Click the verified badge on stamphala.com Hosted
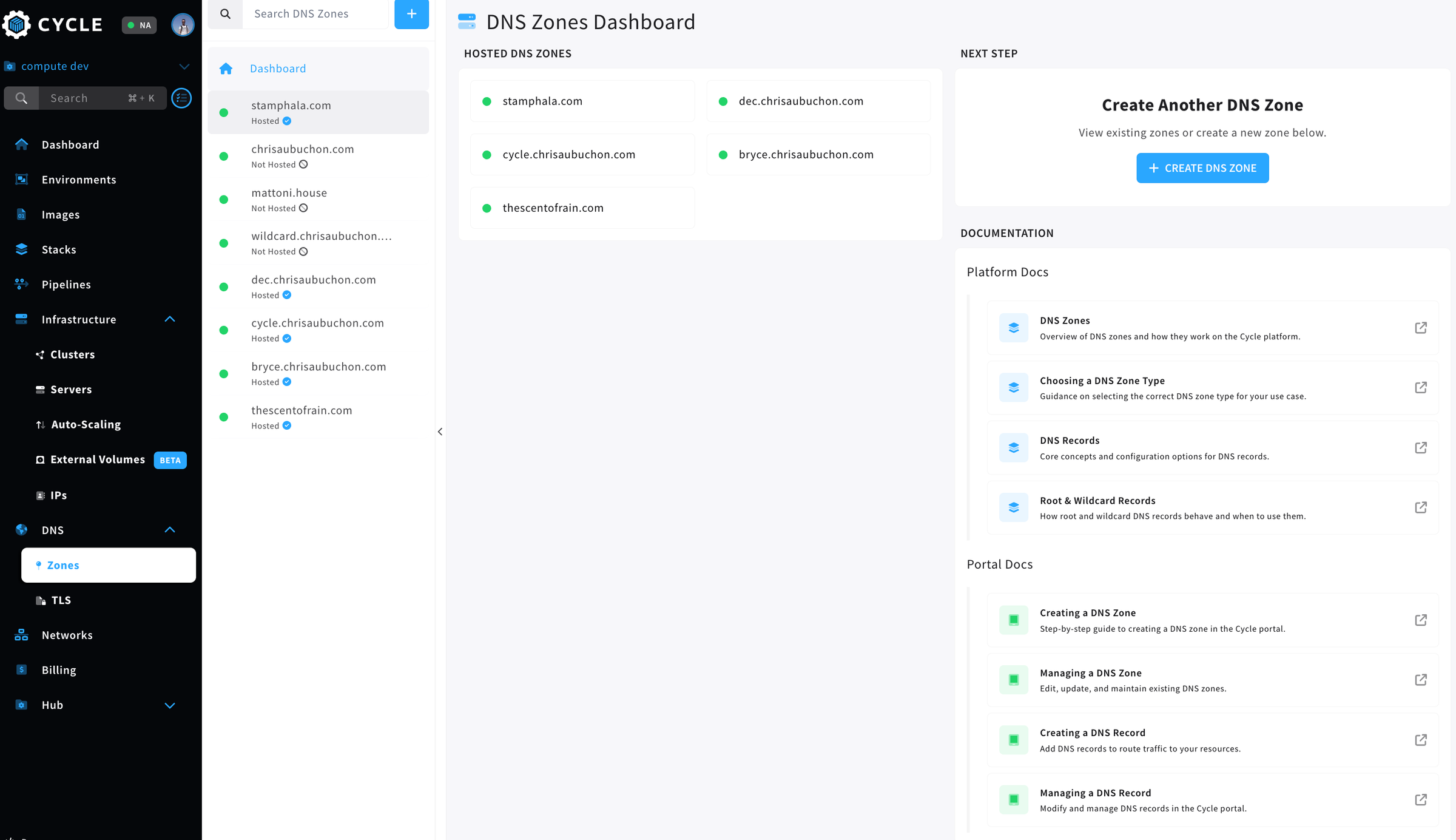Image resolution: width=1456 pixels, height=840 pixels. (x=287, y=121)
